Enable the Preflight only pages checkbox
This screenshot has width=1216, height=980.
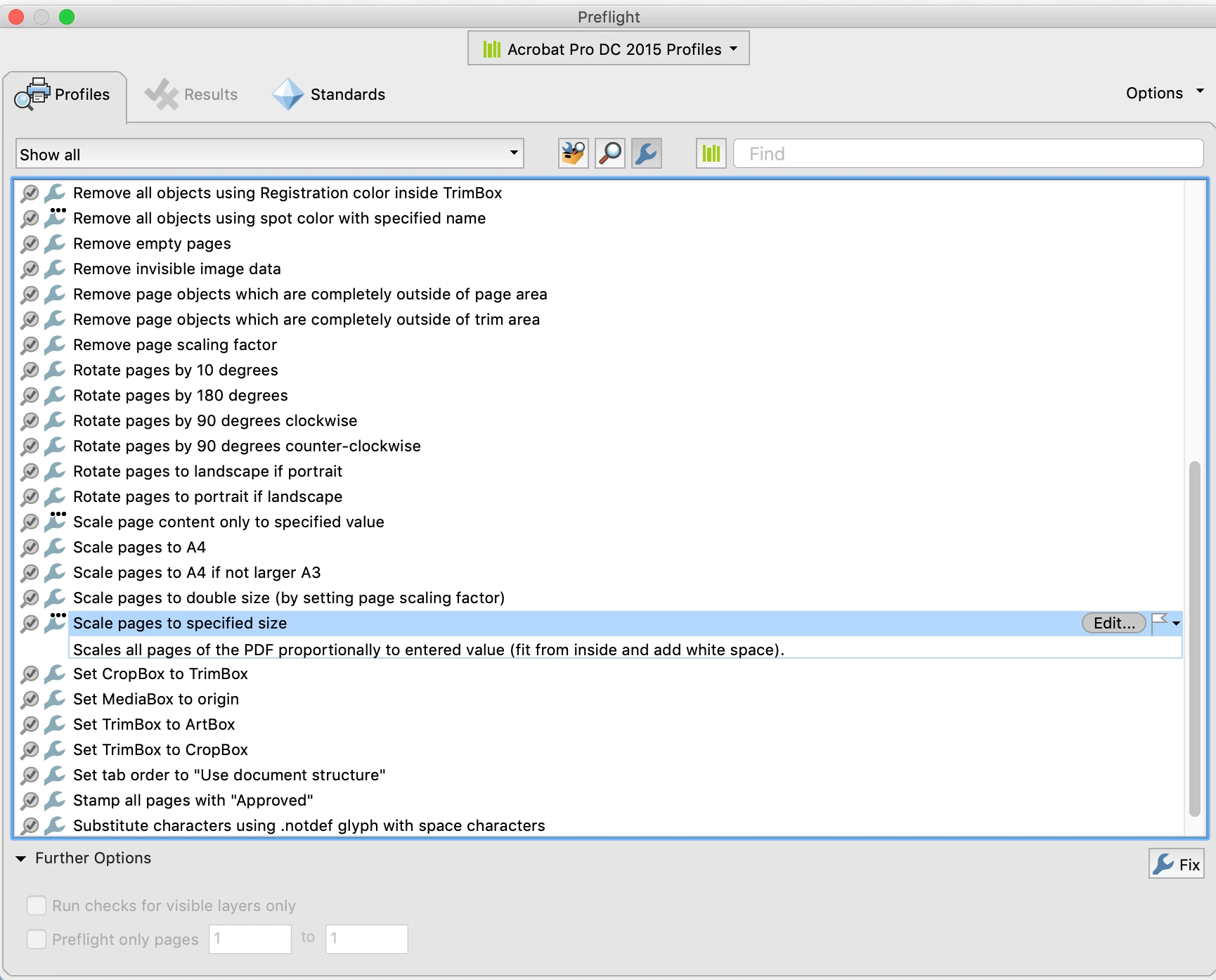pos(37,939)
